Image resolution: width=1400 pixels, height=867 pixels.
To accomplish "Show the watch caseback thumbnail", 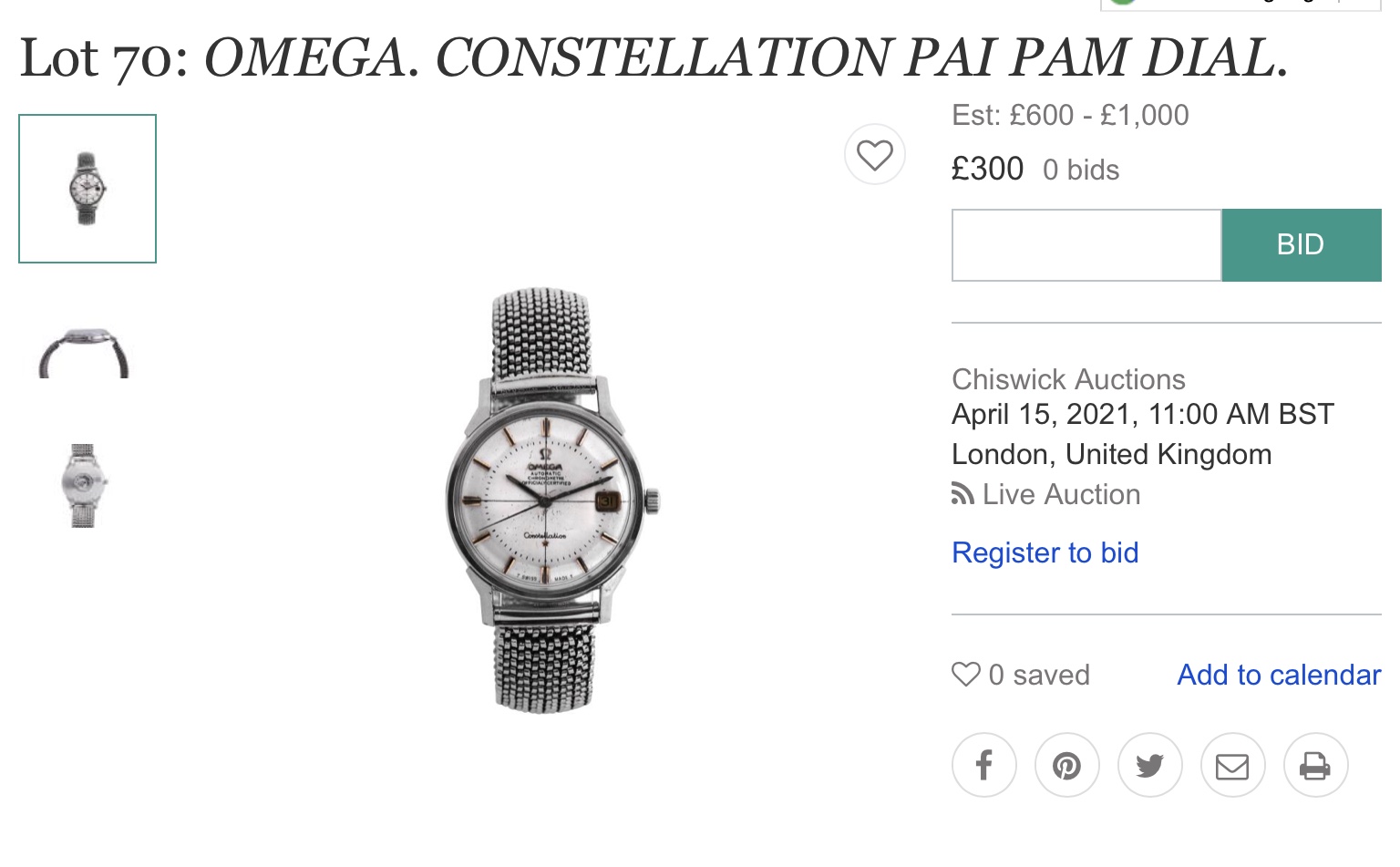I will click(84, 486).
